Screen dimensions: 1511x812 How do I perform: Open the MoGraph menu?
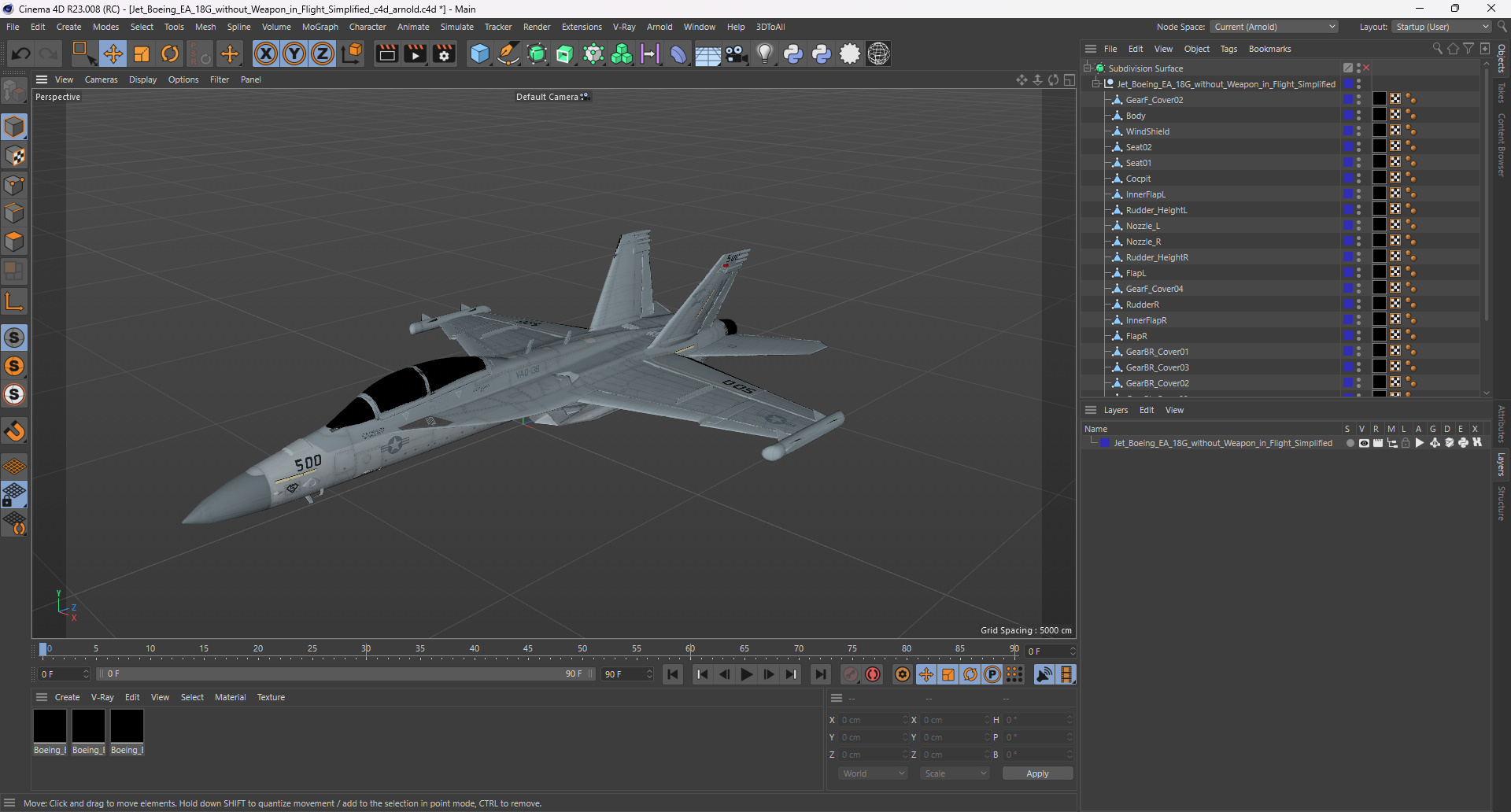pyautogui.click(x=320, y=27)
